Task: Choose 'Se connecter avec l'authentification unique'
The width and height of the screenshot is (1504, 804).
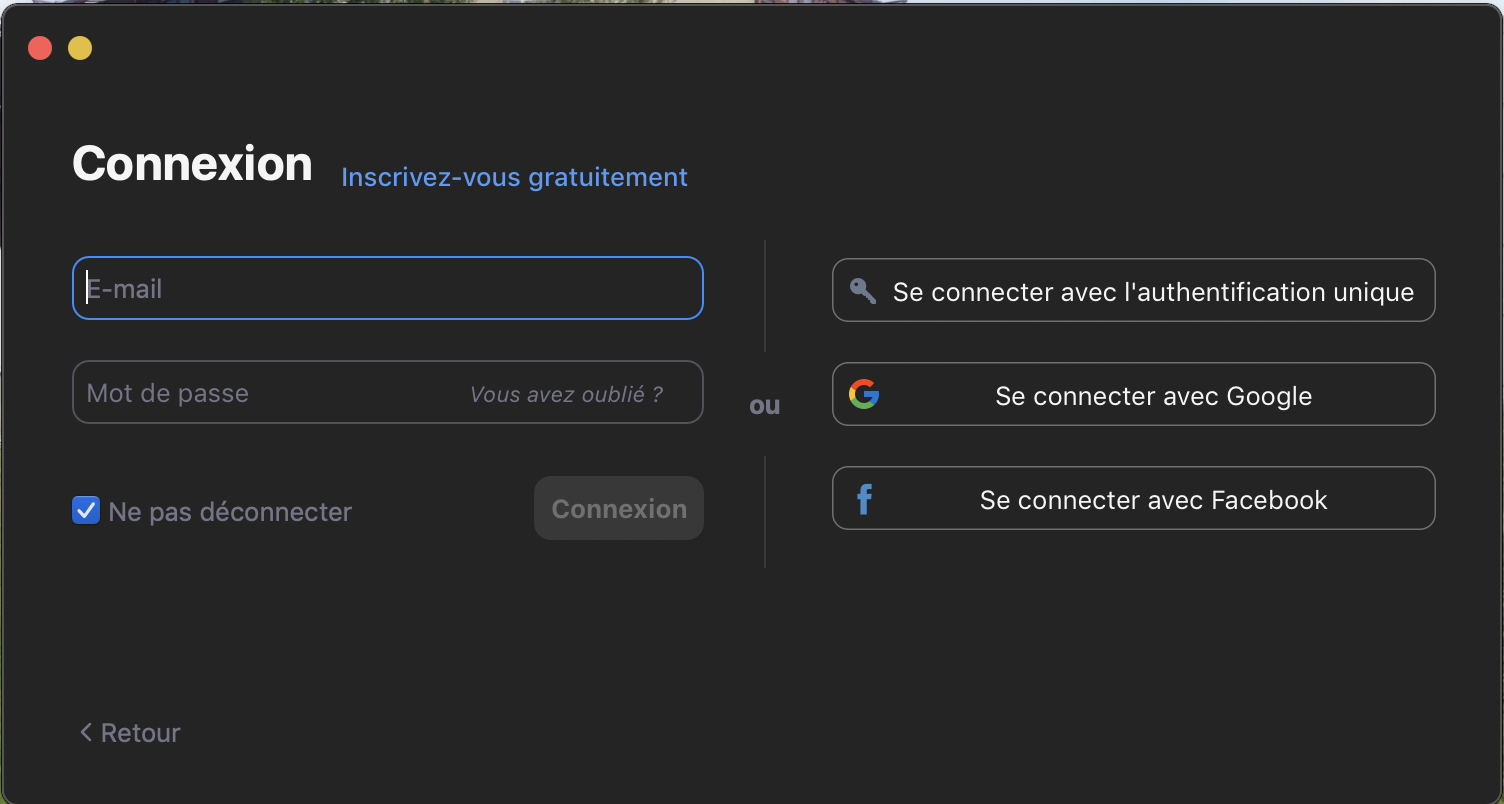Action: point(1152,292)
